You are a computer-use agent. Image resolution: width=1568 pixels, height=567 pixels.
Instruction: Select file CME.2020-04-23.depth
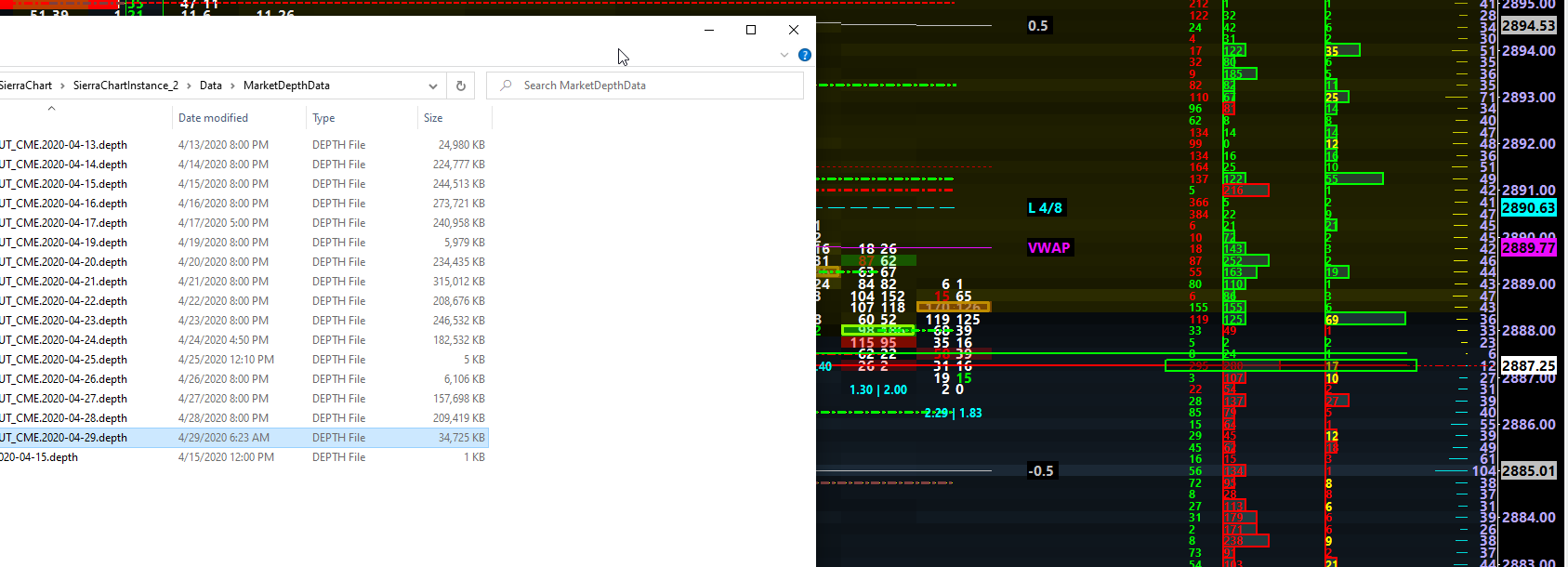[64, 321]
